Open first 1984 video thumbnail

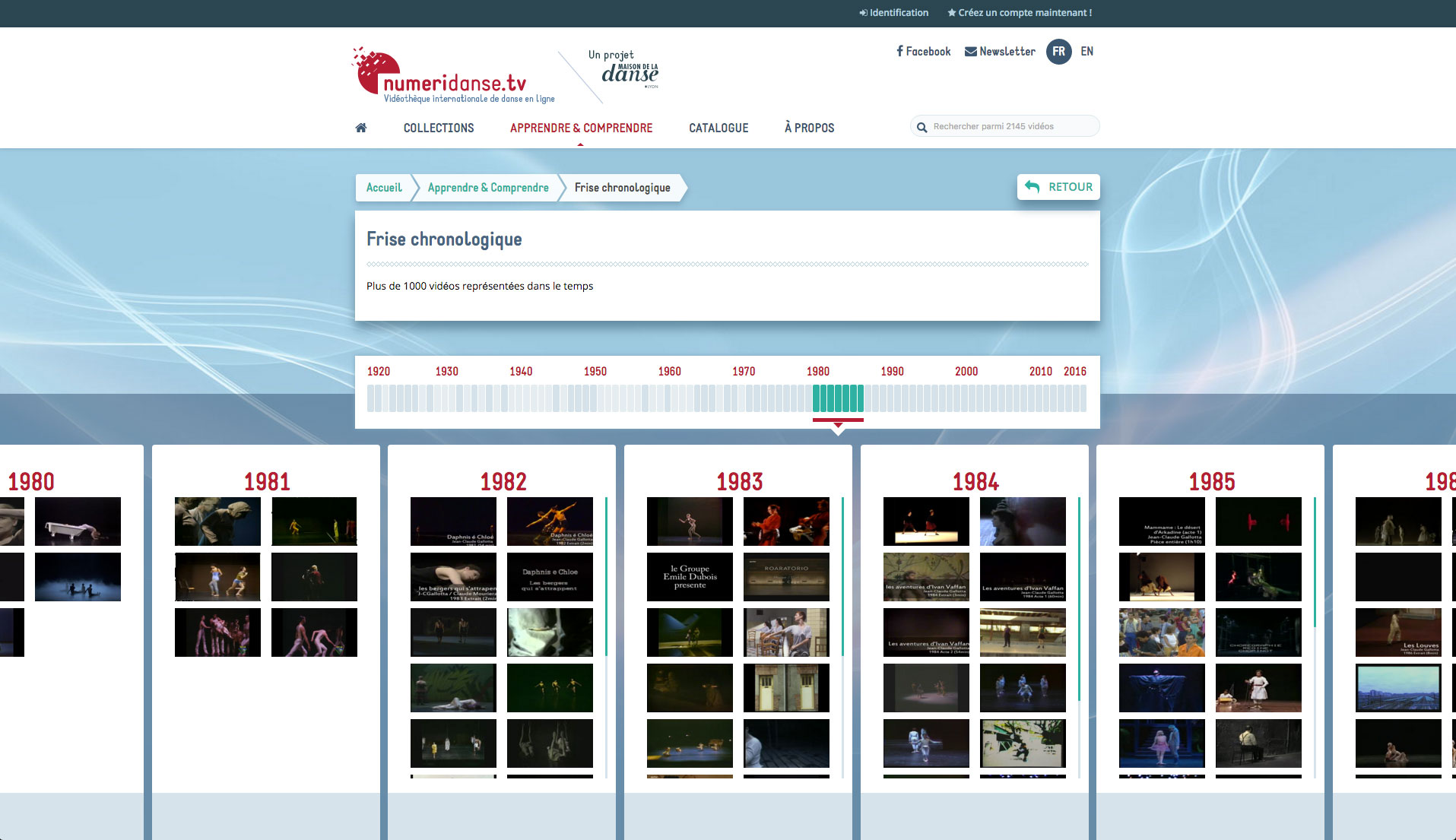click(x=926, y=521)
